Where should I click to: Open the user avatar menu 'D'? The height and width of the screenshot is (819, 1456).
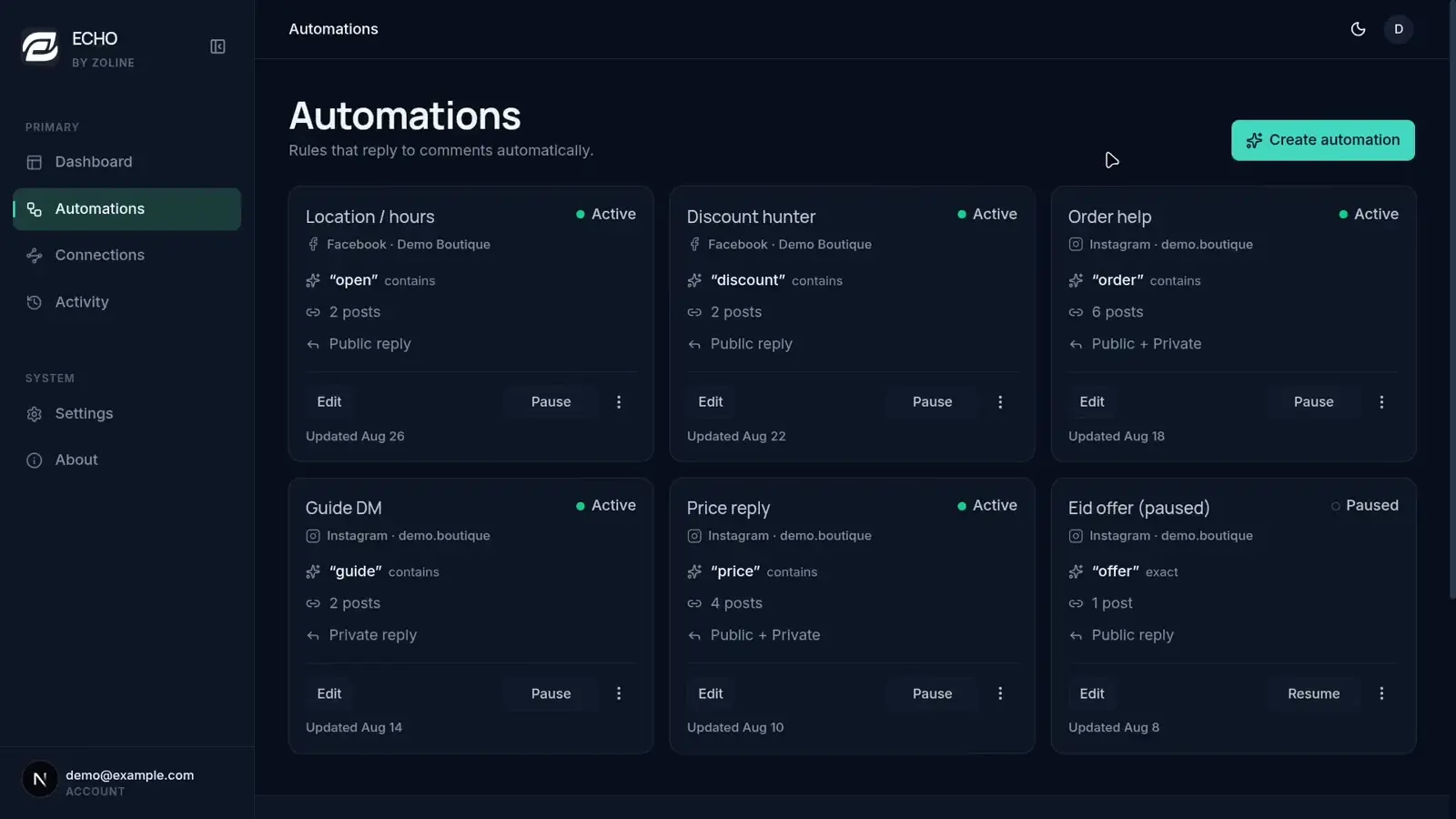point(1399,29)
